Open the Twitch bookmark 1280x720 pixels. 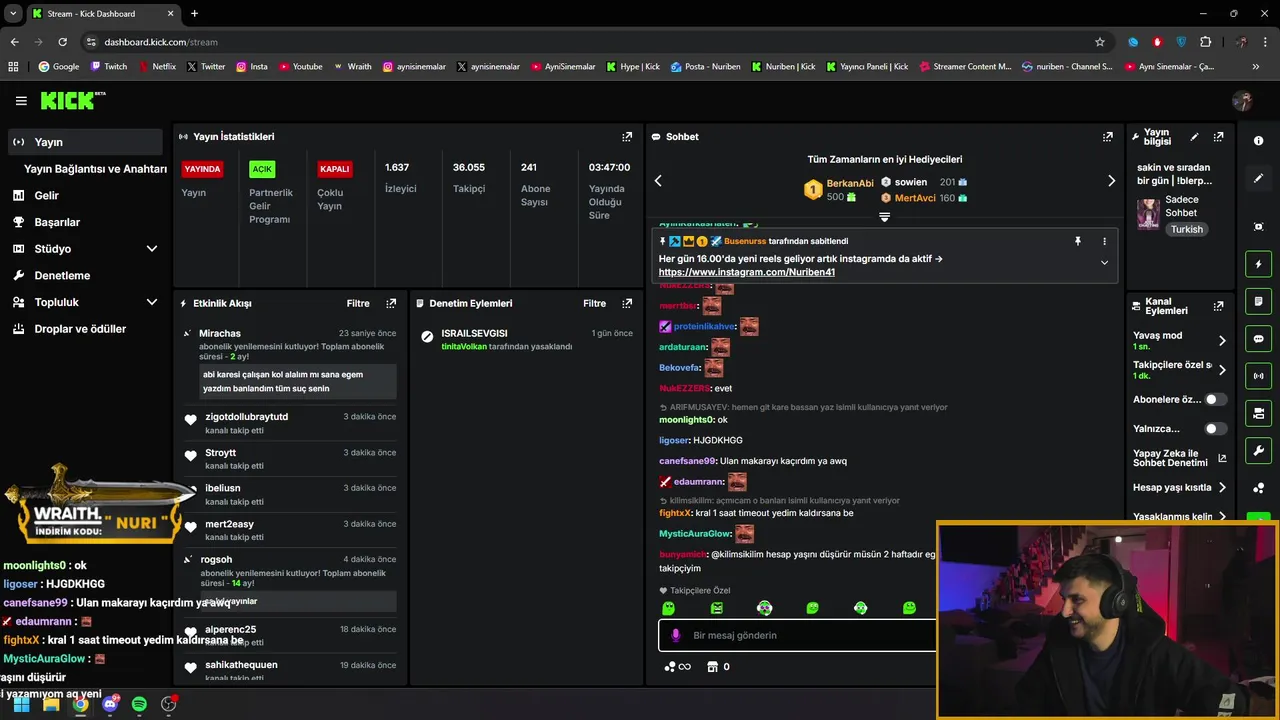pos(109,67)
